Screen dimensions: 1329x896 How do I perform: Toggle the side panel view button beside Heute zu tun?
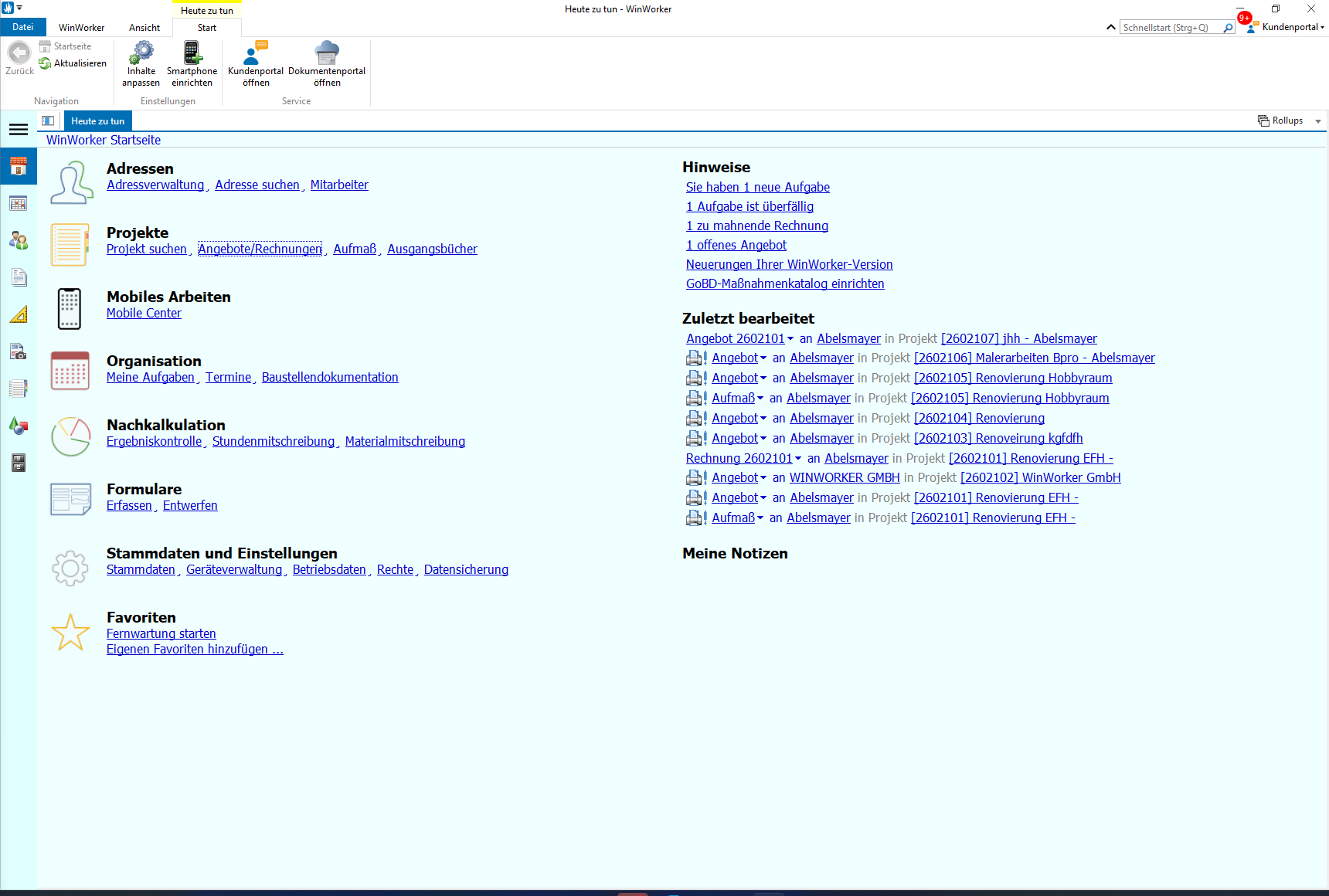tap(48, 121)
